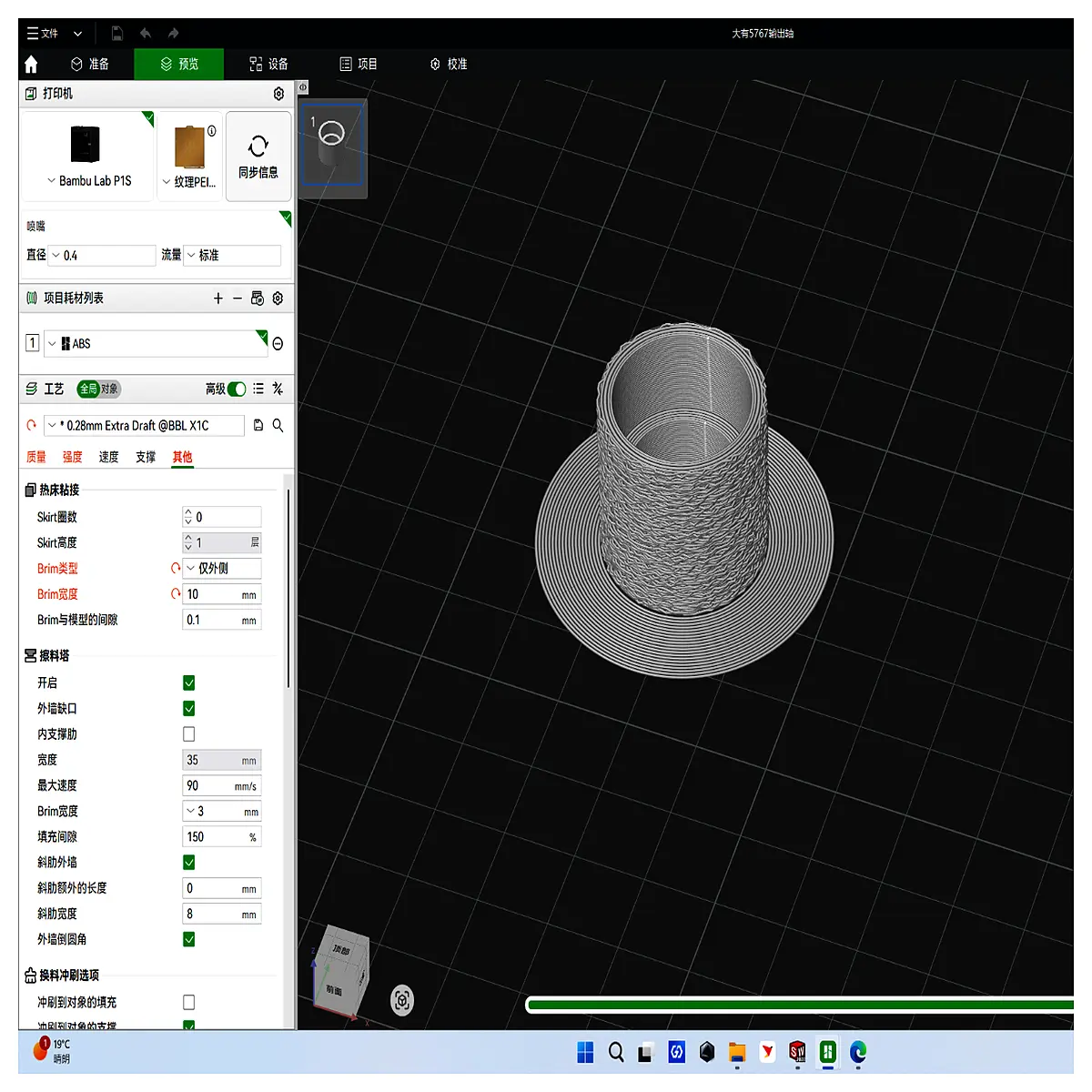Open printer settings gear in 打印机 header
Screen dimensions: 1092x1092
click(278, 94)
